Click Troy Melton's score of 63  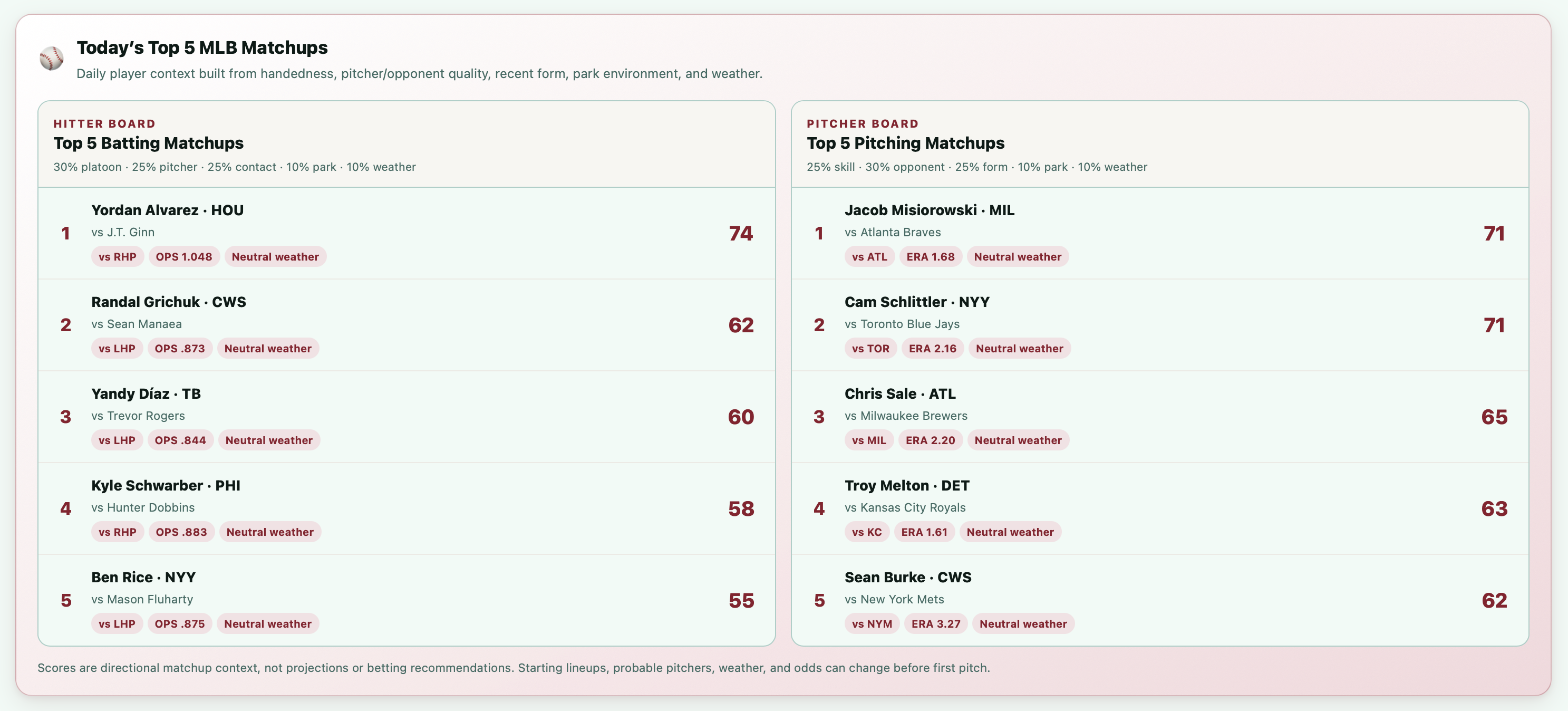(x=1494, y=509)
